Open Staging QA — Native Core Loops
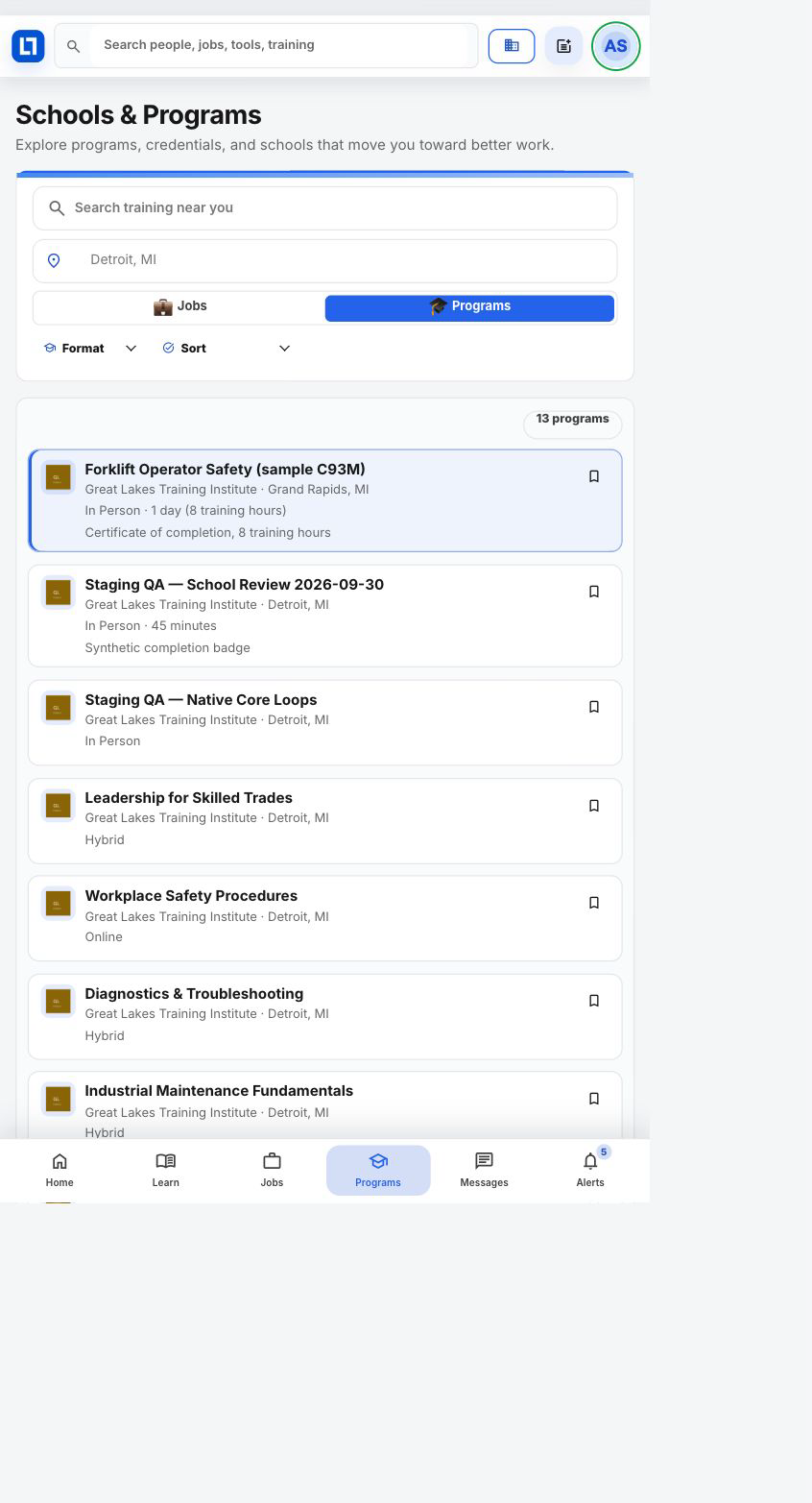 pos(325,722)
